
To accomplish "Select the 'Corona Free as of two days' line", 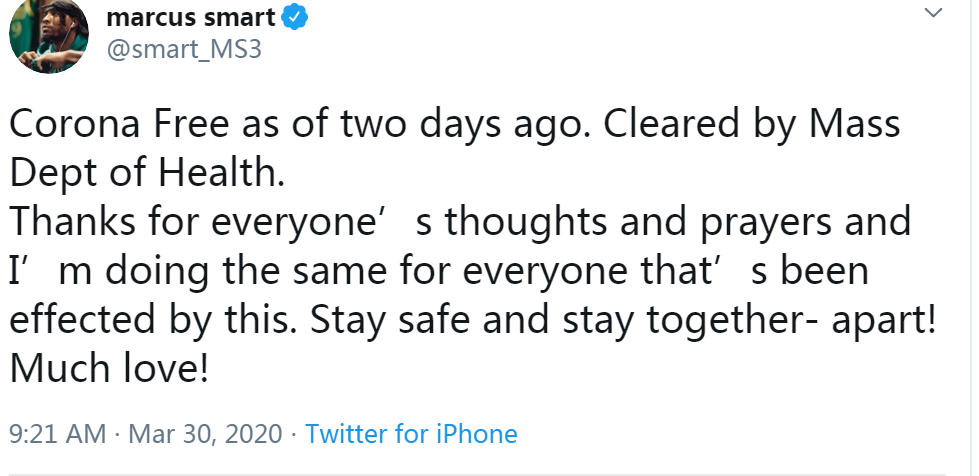I will tap(455, 124).
